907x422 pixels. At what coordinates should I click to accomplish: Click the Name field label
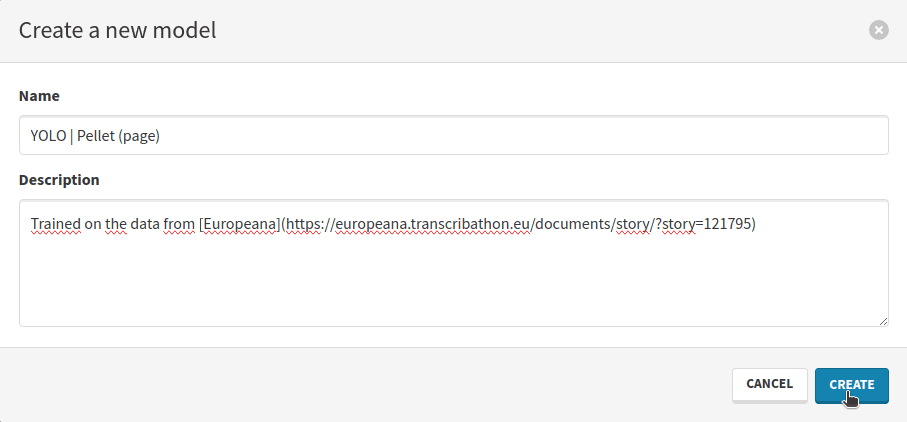pyautogui.click(x=39, y=96)
